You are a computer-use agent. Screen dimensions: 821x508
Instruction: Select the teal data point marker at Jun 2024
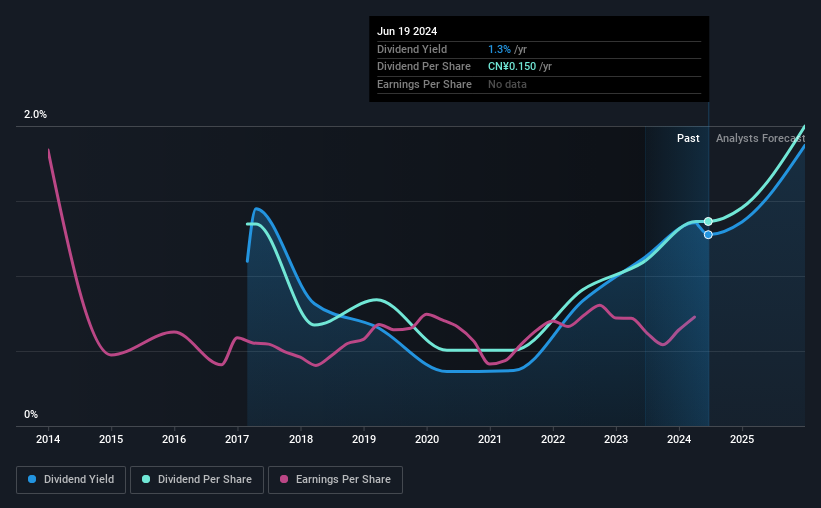708,222
